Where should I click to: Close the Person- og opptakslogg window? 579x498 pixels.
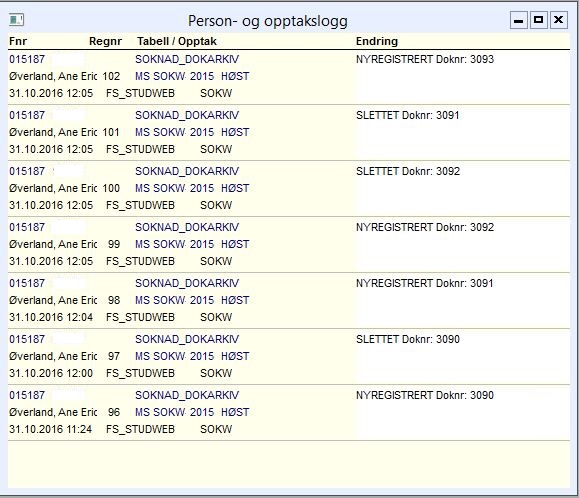(x=559, y=20)
